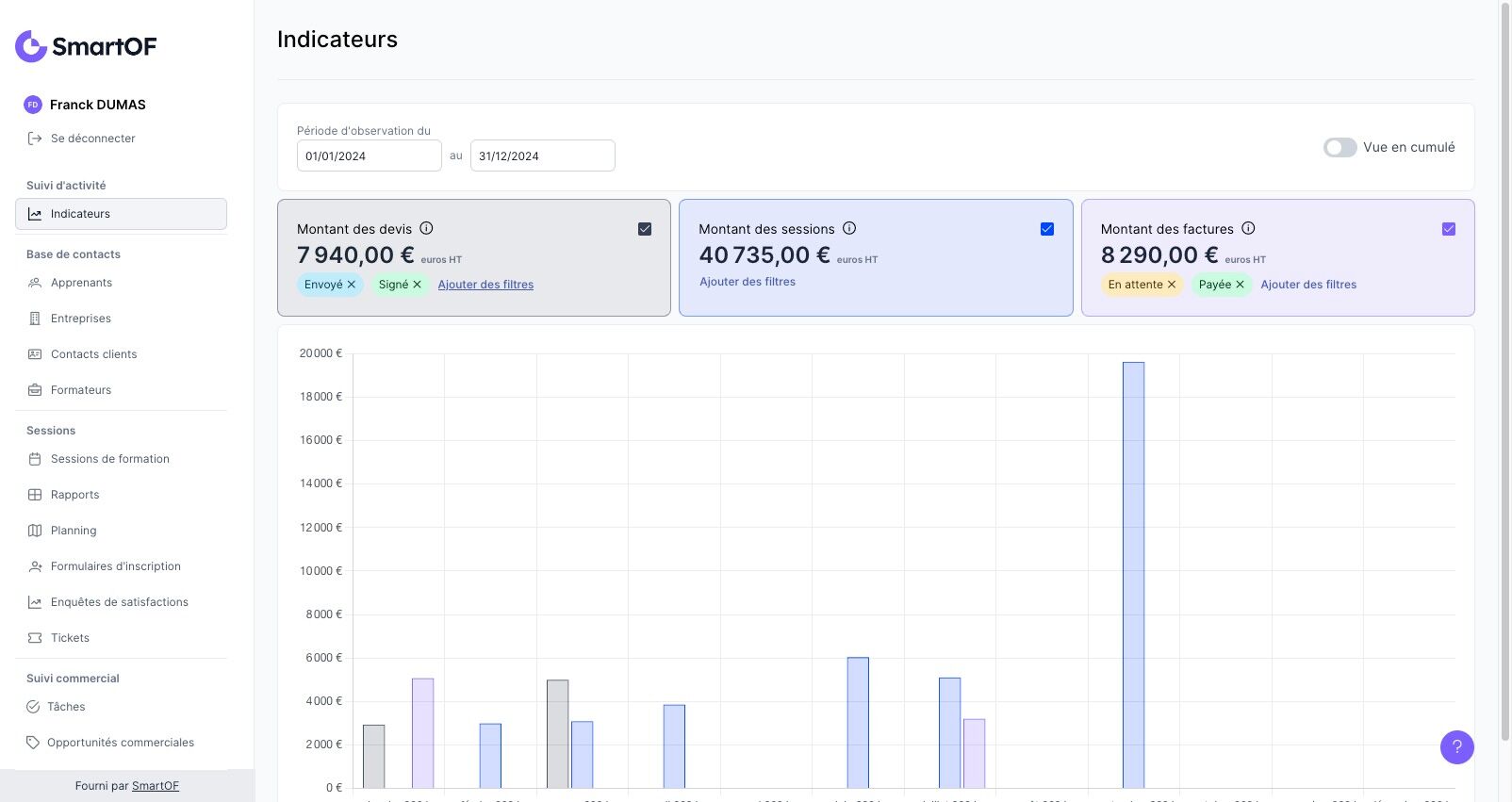
Task: Click the info icon beside Montant des devis
Action: pyautogui.click(x=426, y=228)
